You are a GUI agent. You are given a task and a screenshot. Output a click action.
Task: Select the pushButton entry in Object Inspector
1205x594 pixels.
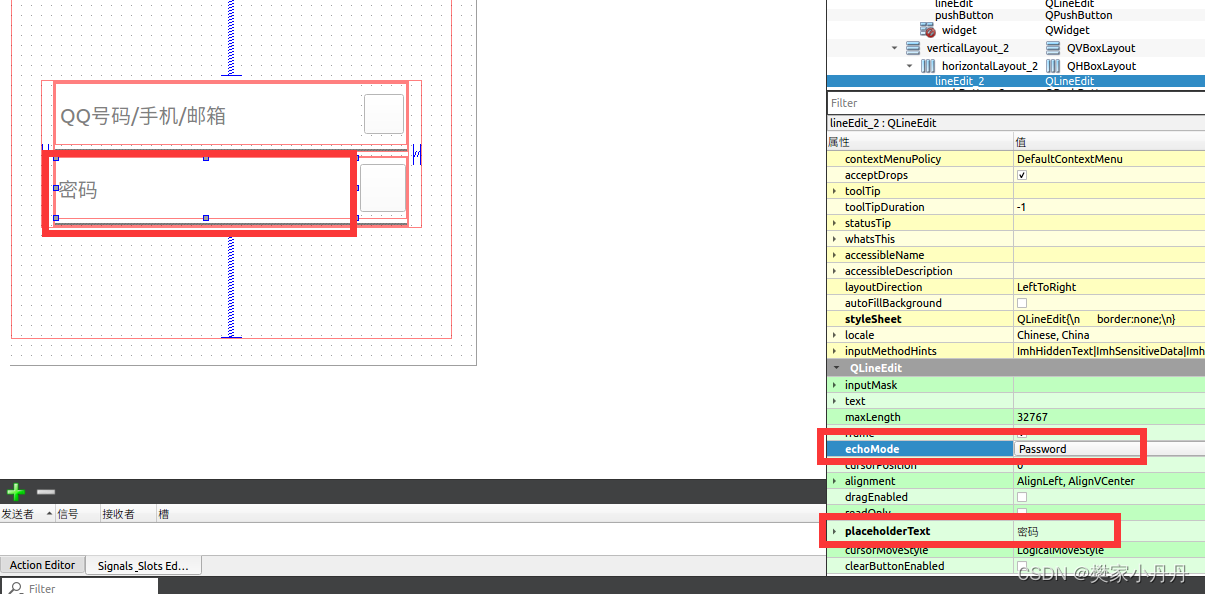tap(963, 14)
